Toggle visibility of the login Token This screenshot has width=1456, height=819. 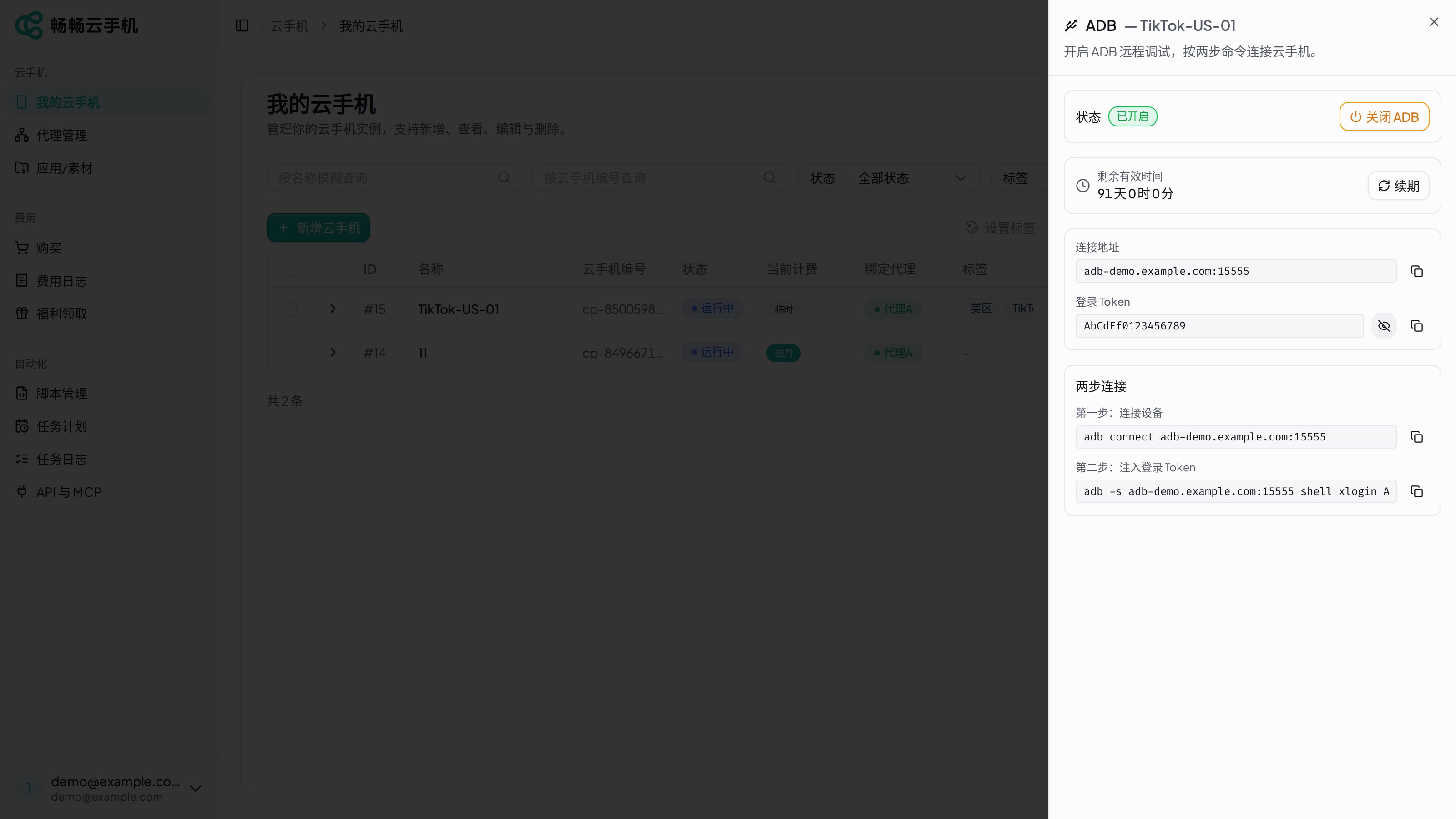(x=1384, y=326)
